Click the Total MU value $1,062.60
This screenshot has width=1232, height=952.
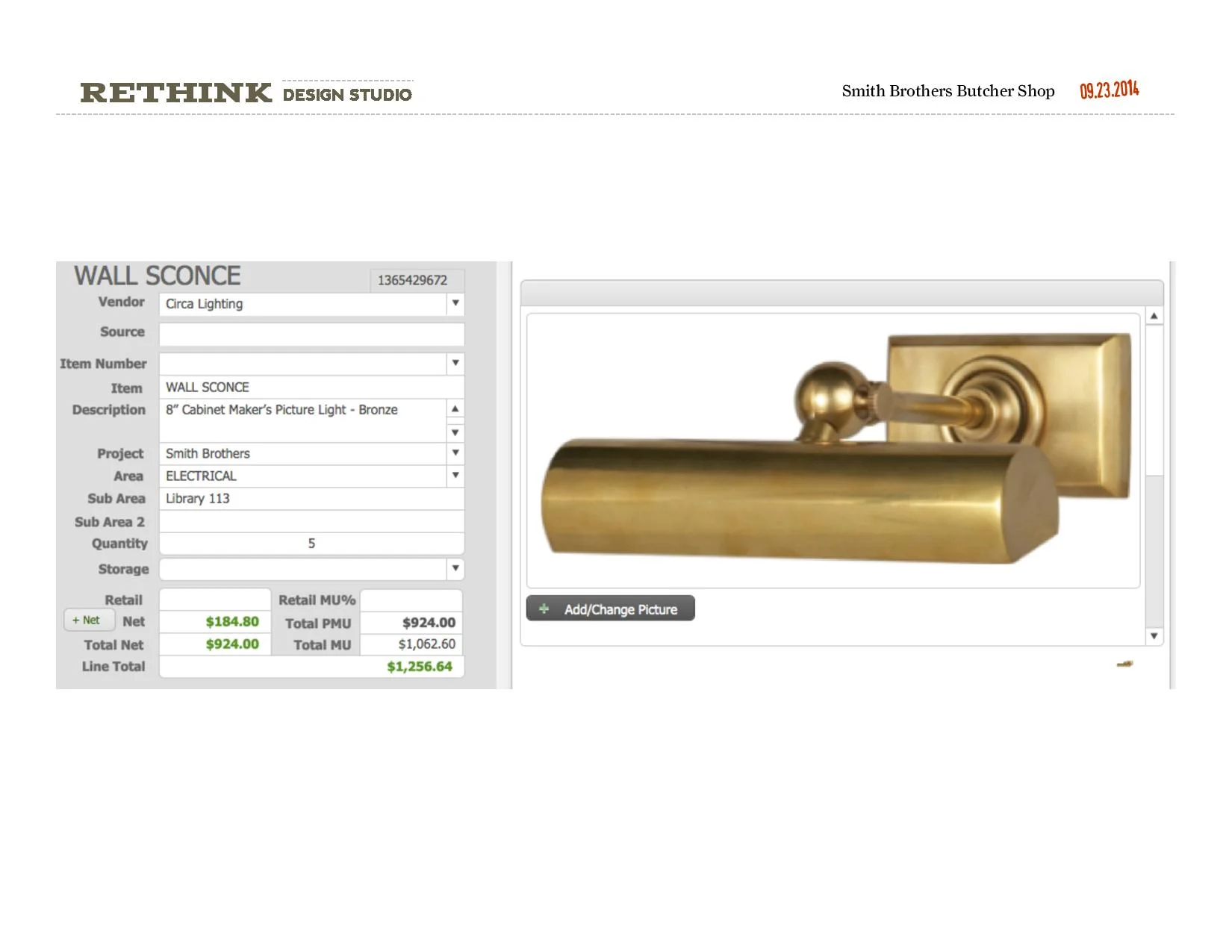[x=427, y=644]
